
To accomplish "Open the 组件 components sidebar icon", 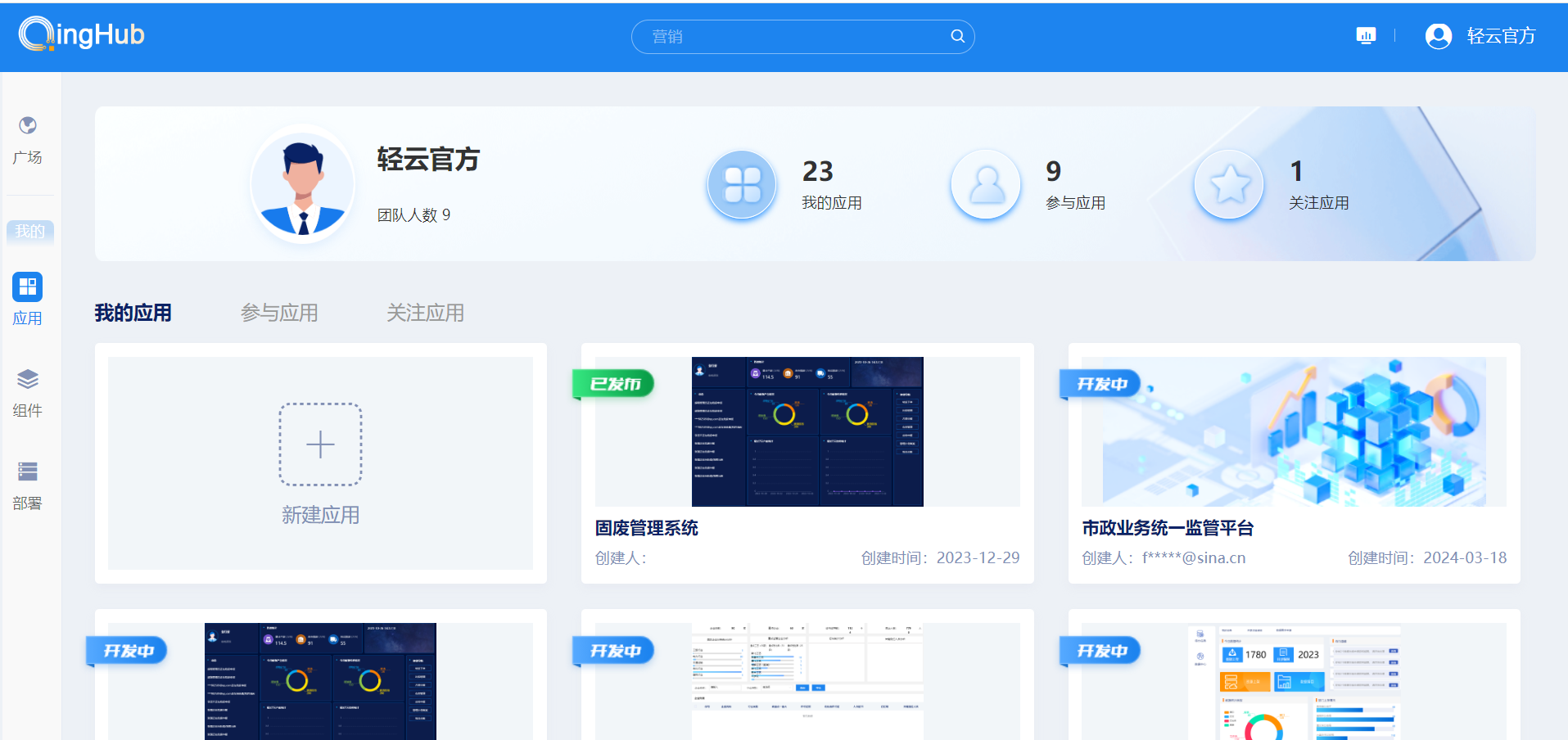I will click(x=28, y=379).
